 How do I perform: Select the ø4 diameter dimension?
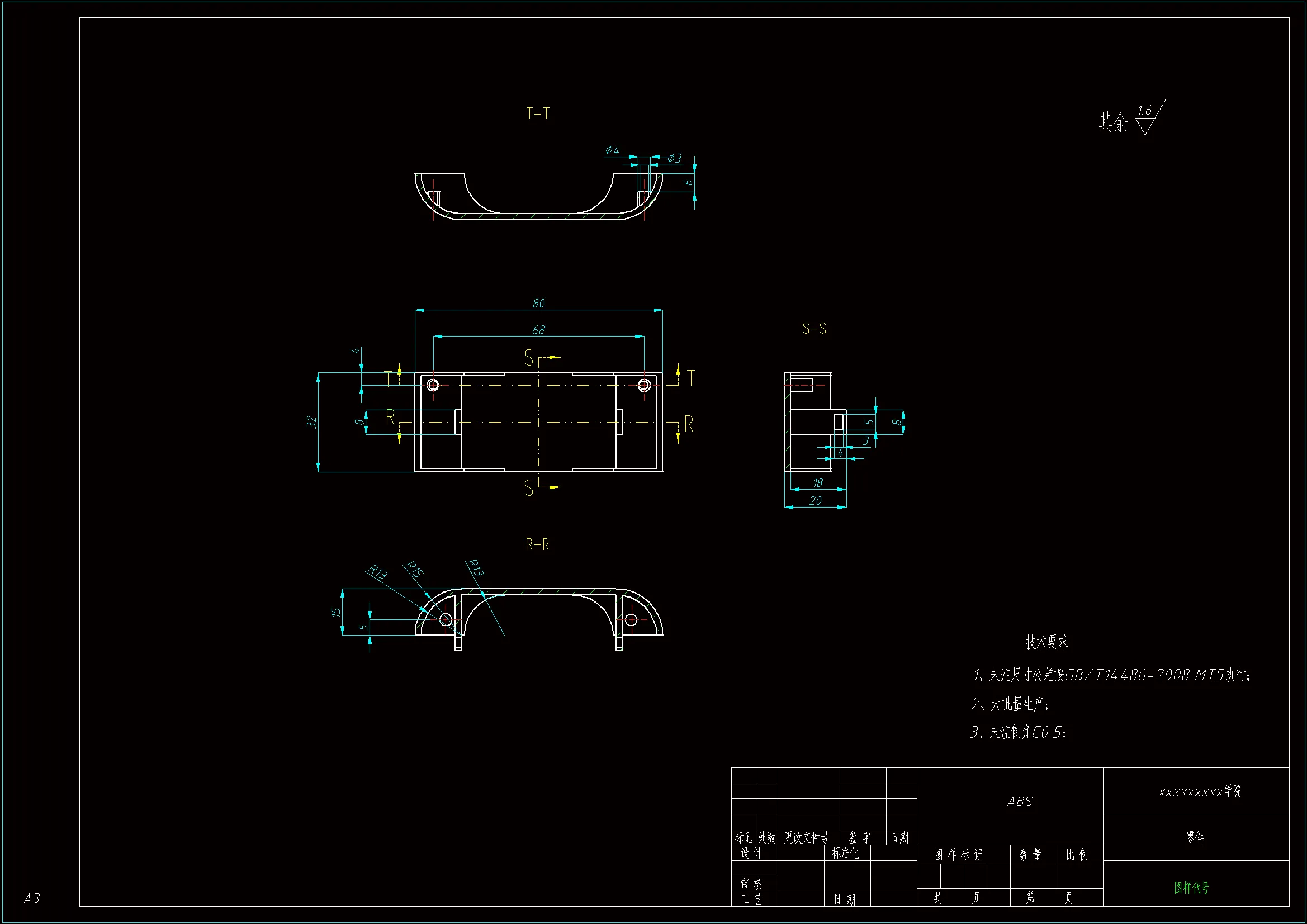(x=613, y=150)
